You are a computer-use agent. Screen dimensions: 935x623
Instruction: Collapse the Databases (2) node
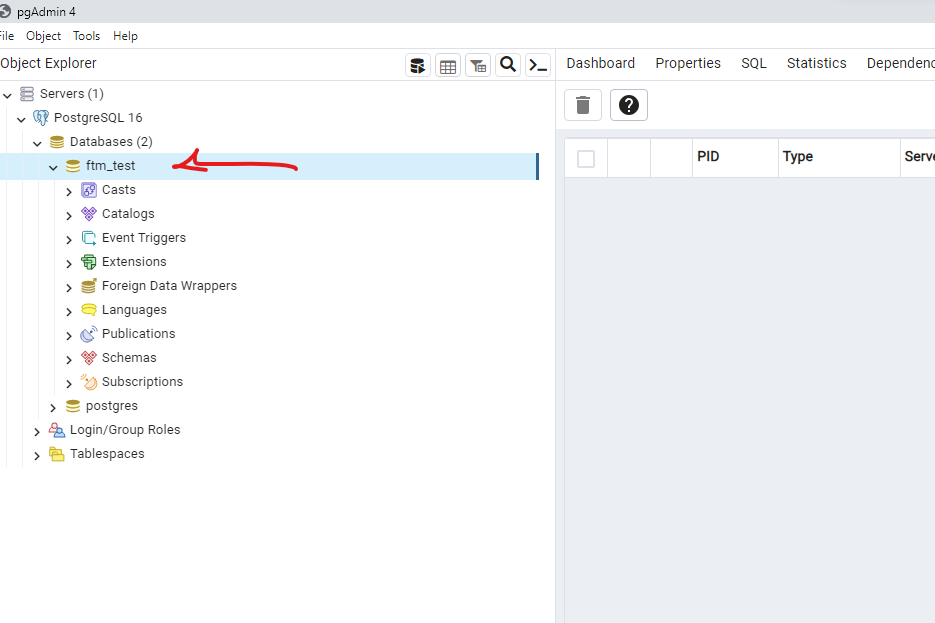point(38,143)
